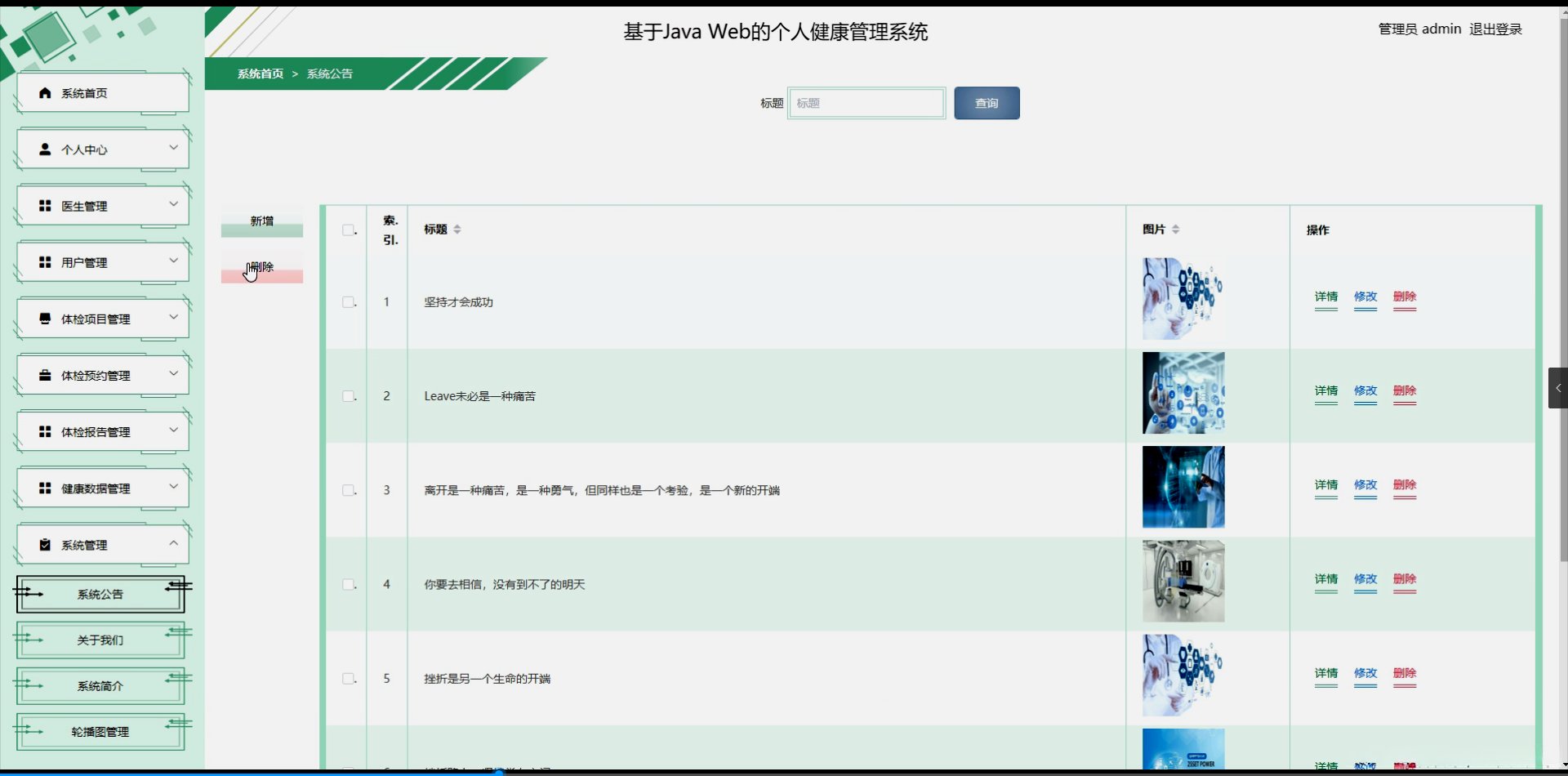Screen dimensions: 1568x776
Task: Click the title text 坚持才会成功
Action: 458,302
